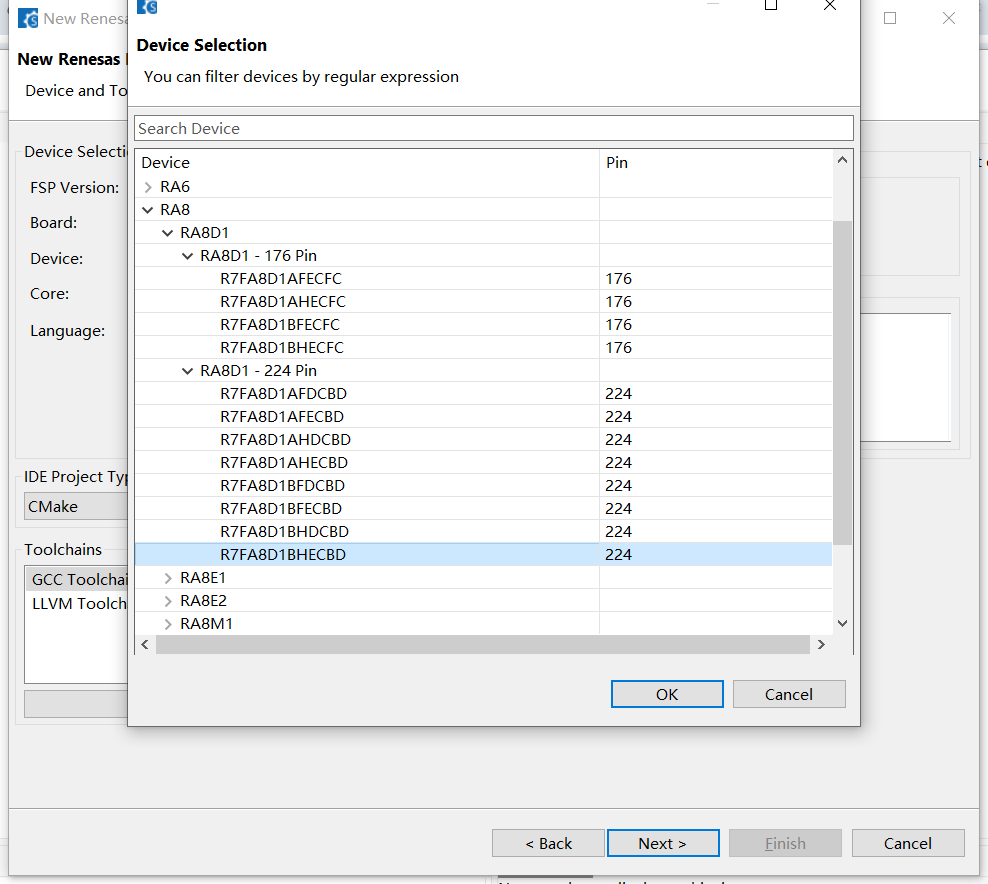Click the horizontal scrollbar thumb
988x884 pixels.
pos(483,645)
